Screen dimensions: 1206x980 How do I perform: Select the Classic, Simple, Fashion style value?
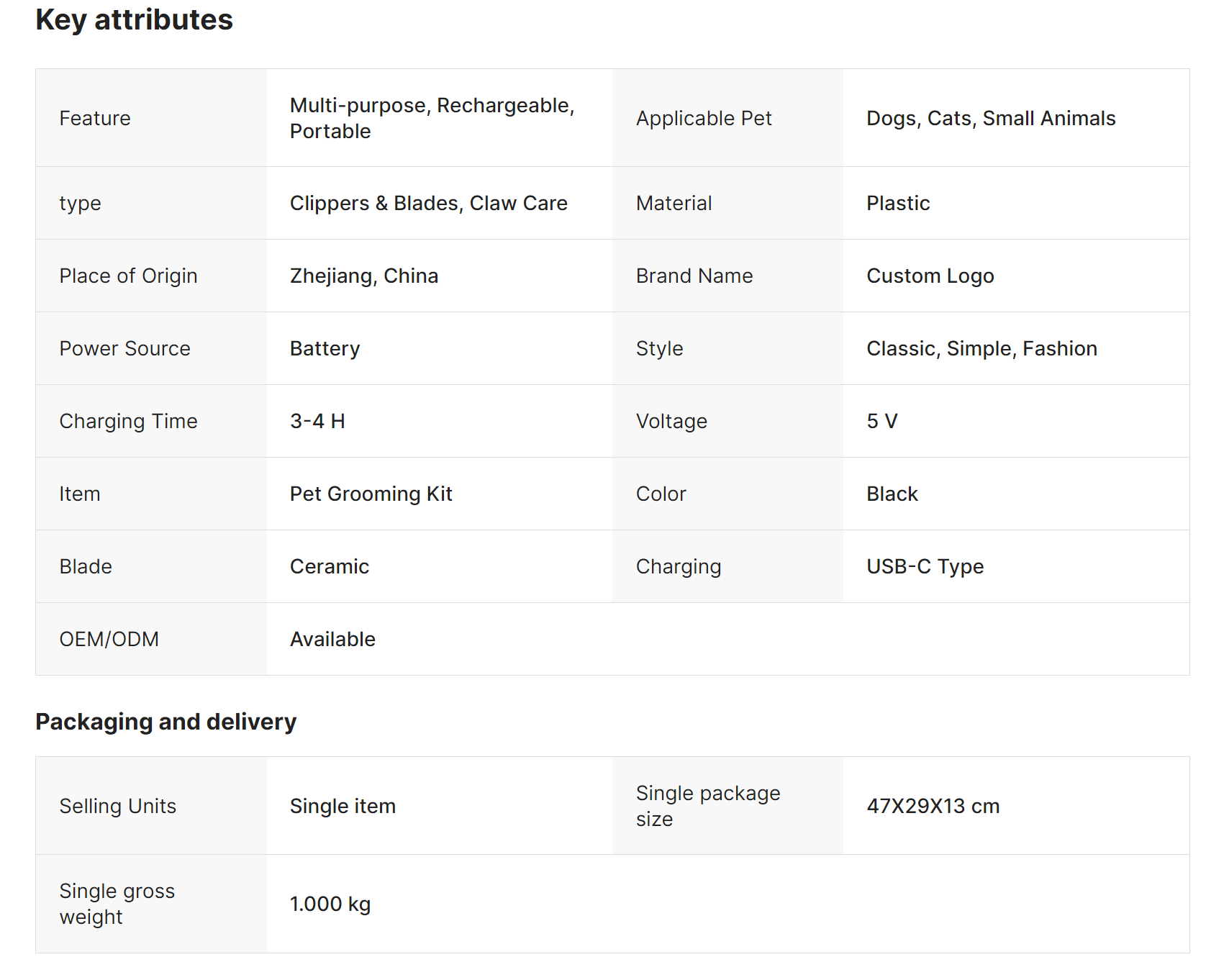[981, 349]
